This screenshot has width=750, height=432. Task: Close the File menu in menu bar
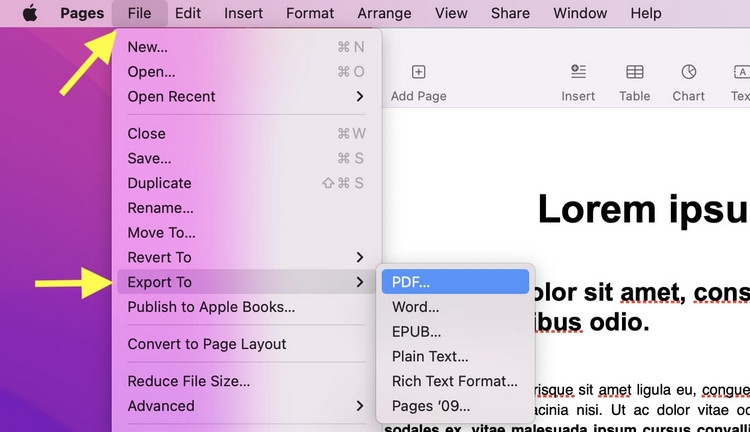pyautogui.click(x=139, y=13)
